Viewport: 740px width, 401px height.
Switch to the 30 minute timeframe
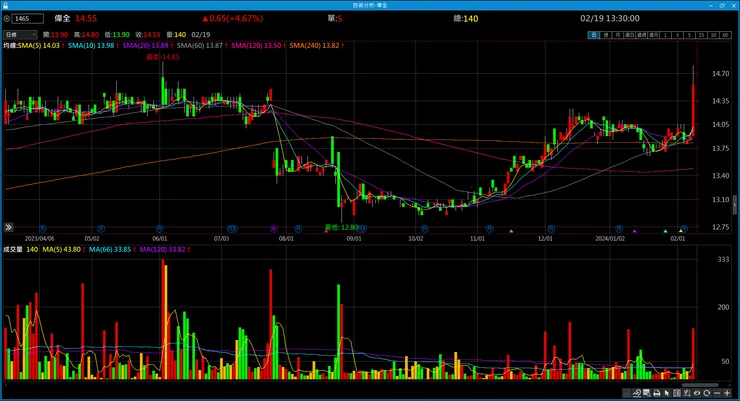point(713,35)
